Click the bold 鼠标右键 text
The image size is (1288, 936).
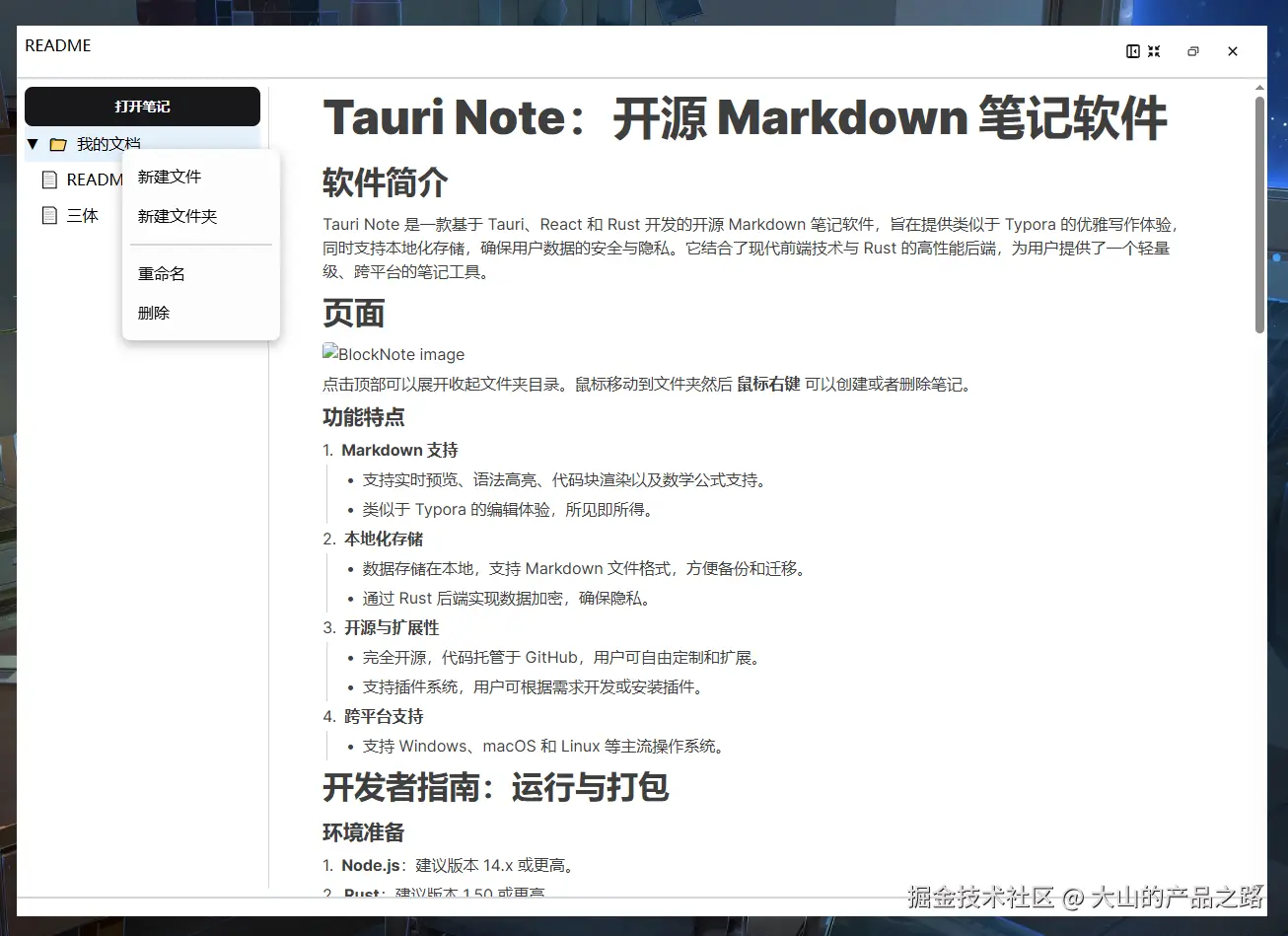(768, 384)
